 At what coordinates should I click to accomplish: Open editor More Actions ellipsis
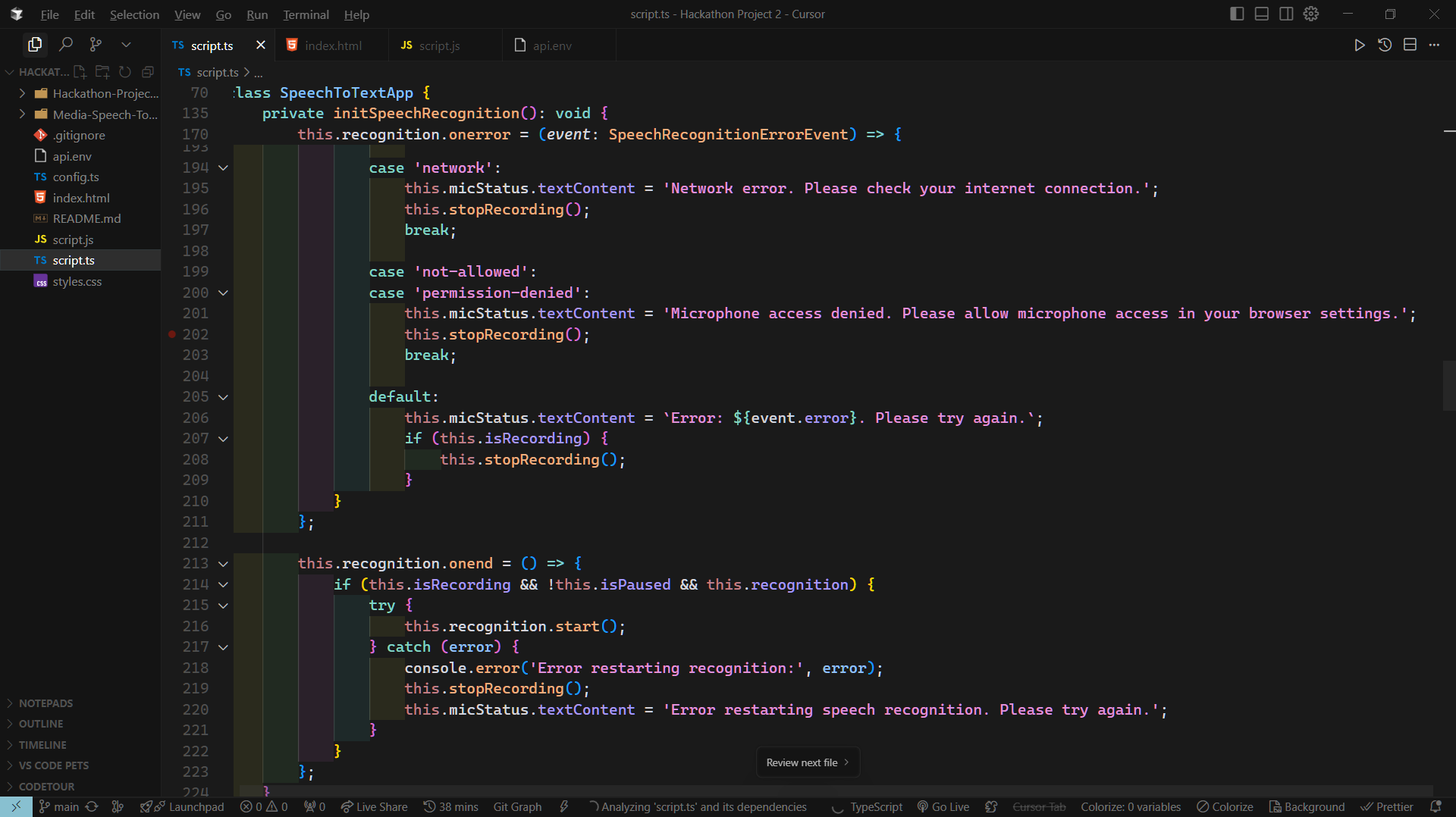1434,45
